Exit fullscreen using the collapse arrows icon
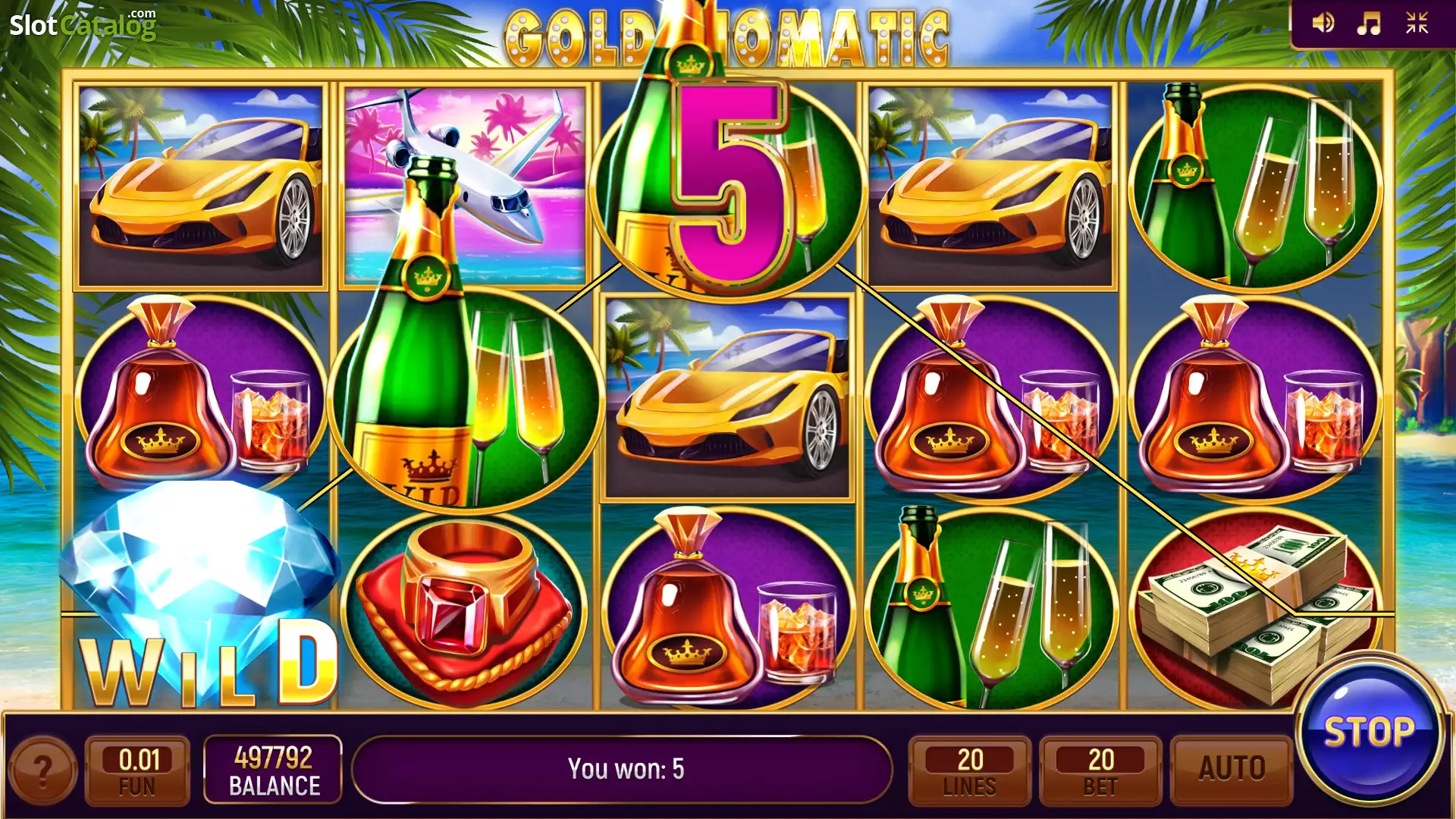The height and width of the screenshot is (819, 1456). pos(1417,23)
